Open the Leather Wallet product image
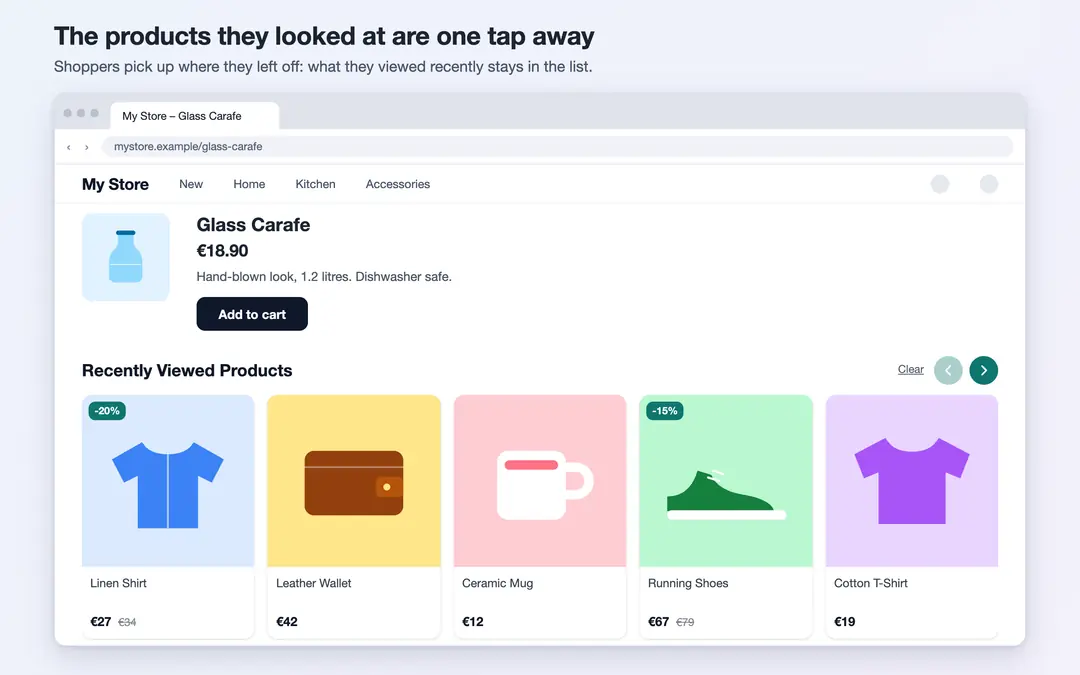Image resolution: width=1080 pixels, height=675 pixels. pos(354,481)
